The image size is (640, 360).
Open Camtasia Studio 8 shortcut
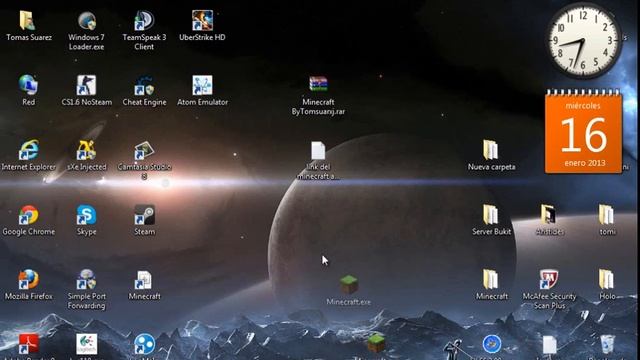[144, 150]
